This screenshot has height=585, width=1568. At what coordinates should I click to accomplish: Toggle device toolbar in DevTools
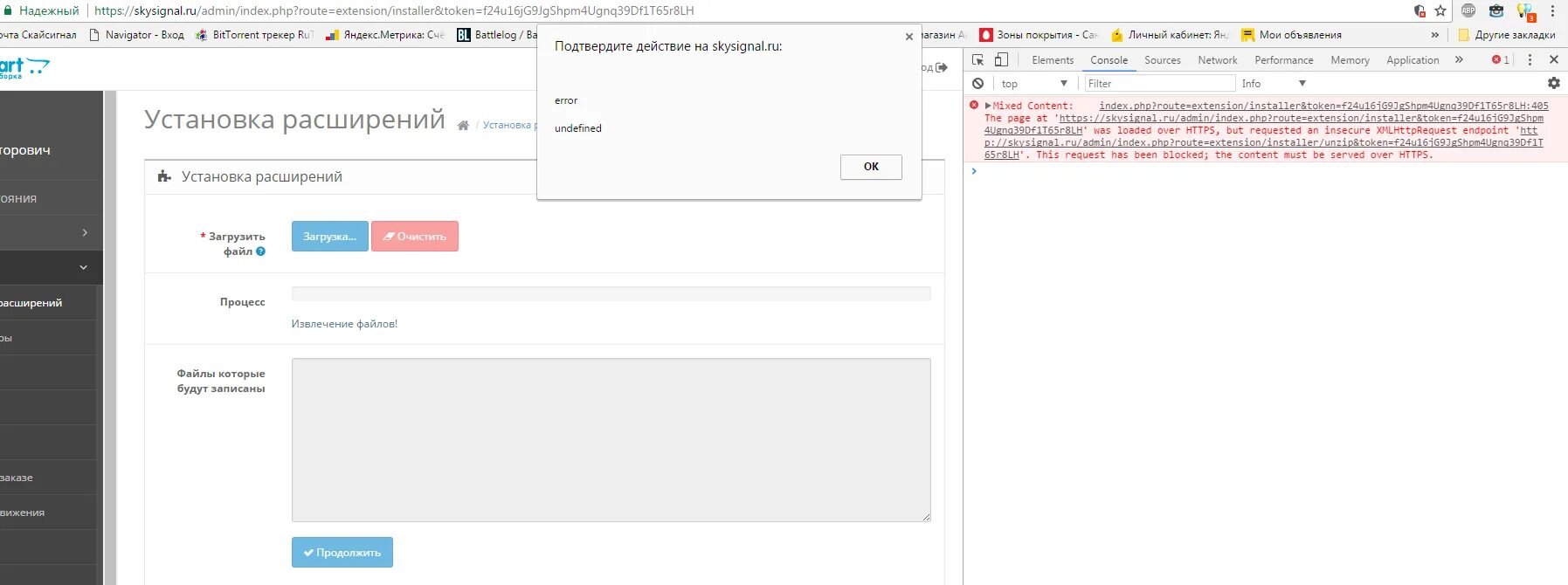point(1001,59)
